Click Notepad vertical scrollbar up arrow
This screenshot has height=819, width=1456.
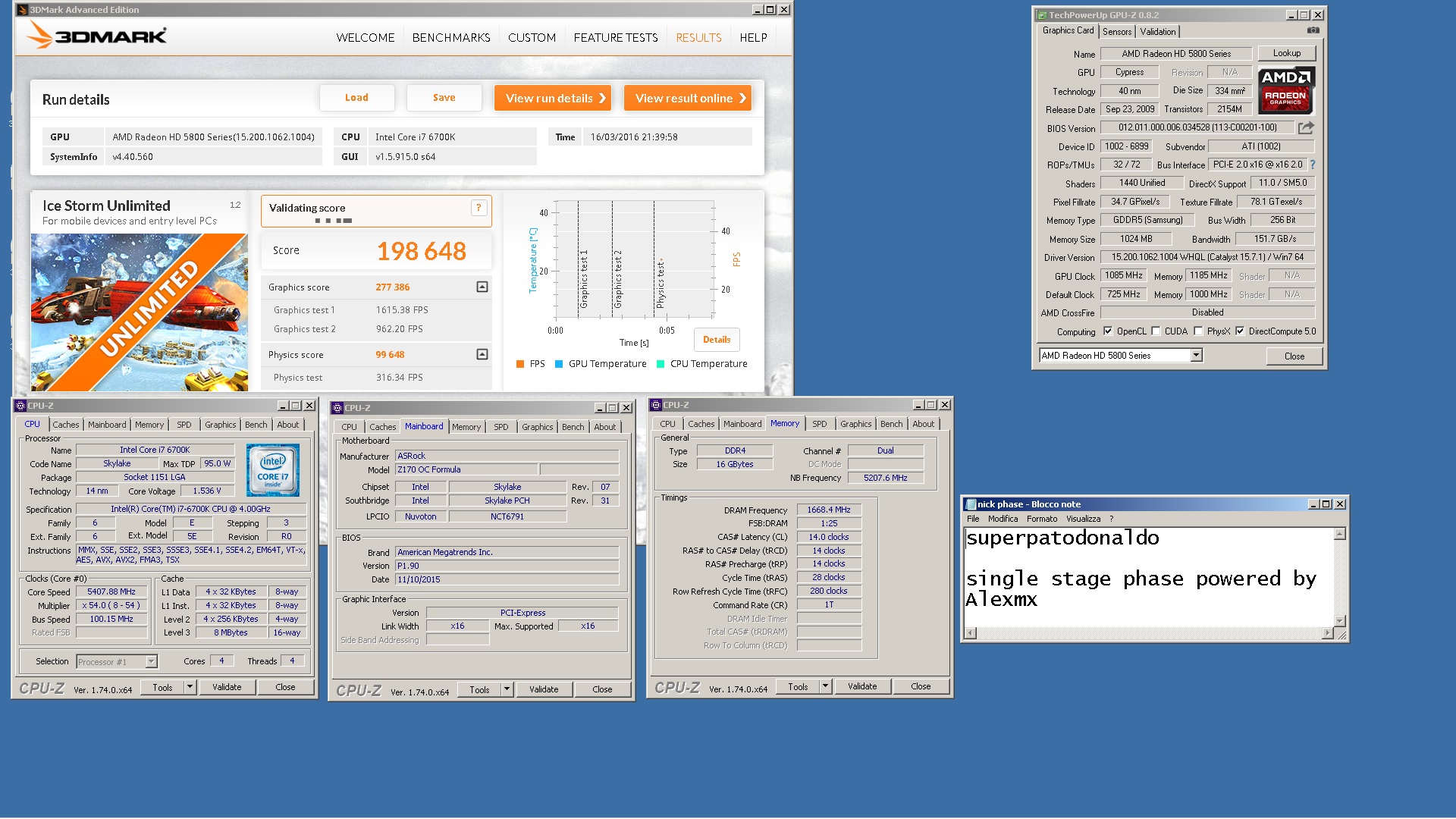[x=1340, y=534]
